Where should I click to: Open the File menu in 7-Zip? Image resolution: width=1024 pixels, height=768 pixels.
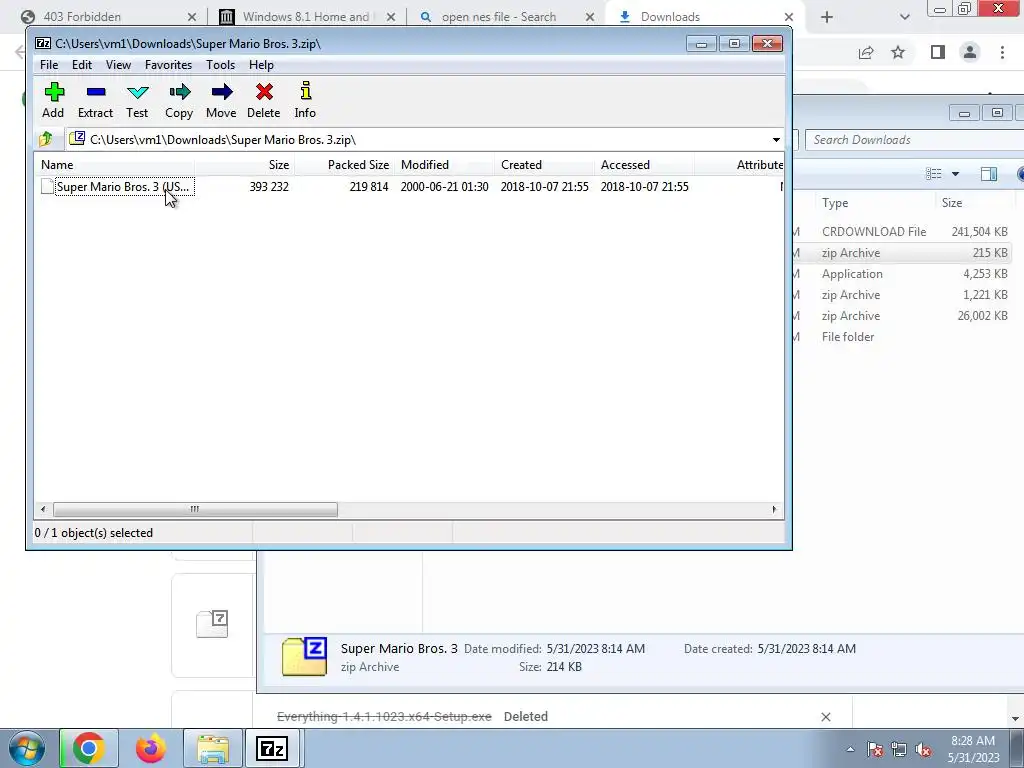[x=49, y=65]
